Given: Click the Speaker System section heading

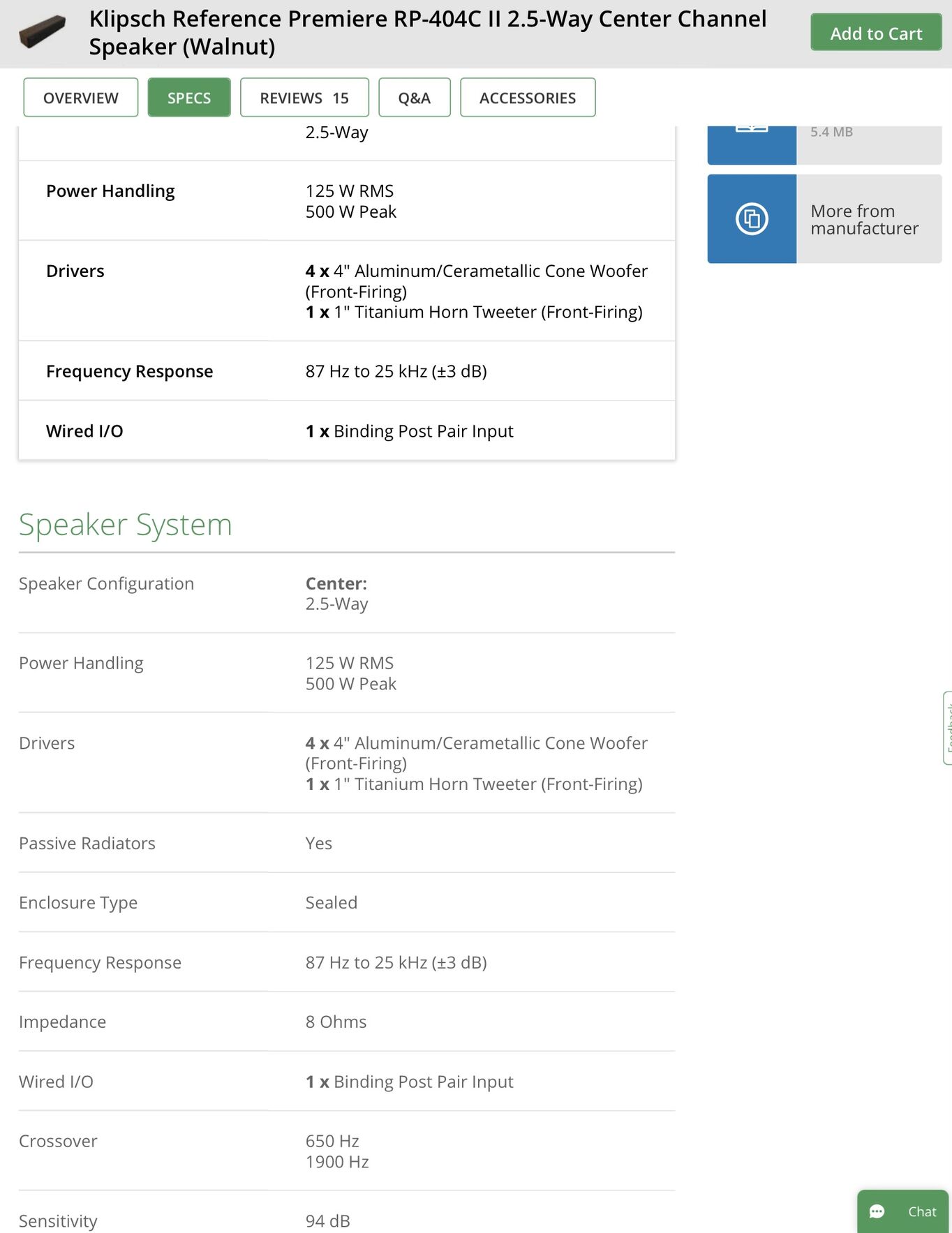Looking at the screenshot, I should tap(126, 525).
